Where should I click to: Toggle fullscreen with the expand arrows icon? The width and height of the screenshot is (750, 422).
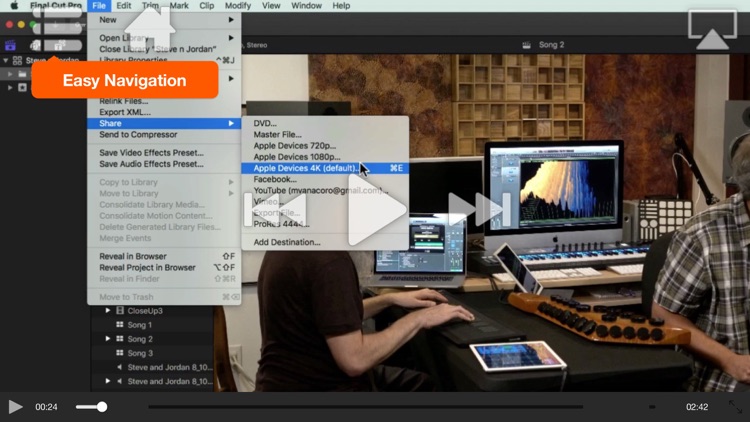(x=736, y=407)
